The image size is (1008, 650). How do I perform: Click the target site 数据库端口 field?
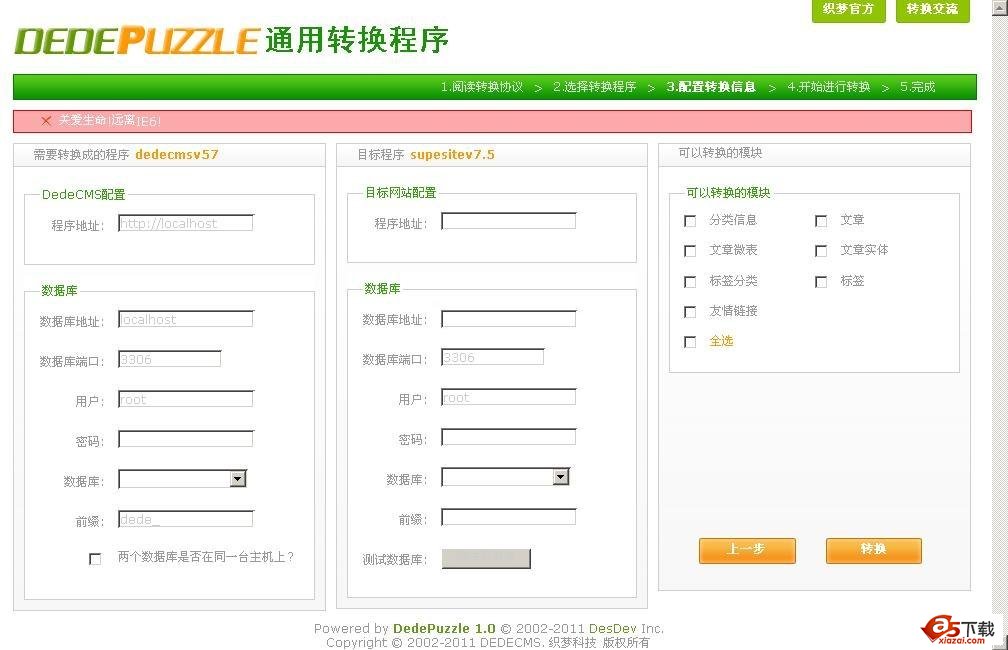click(492, 357)
